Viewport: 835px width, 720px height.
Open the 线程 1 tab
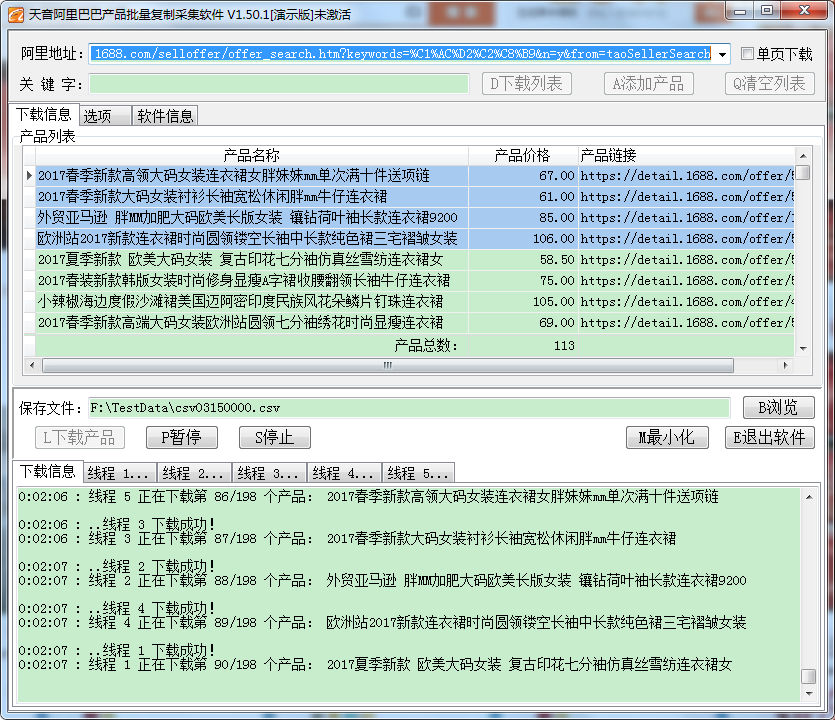(120, 473)
